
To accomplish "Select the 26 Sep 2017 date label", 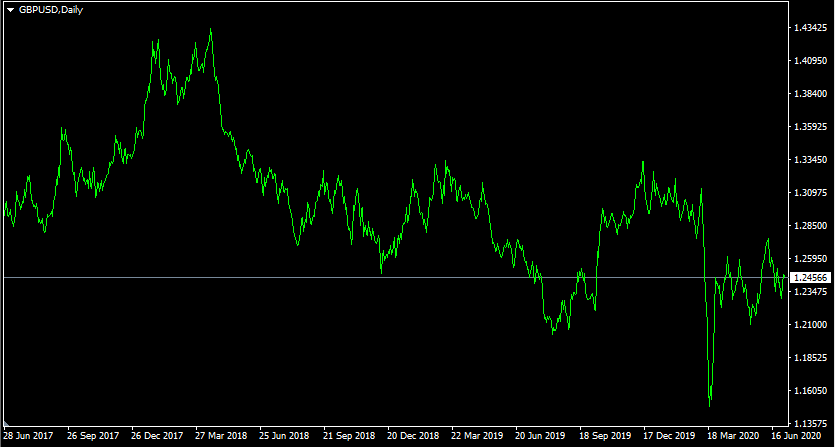I will click(x=93, y=436).
